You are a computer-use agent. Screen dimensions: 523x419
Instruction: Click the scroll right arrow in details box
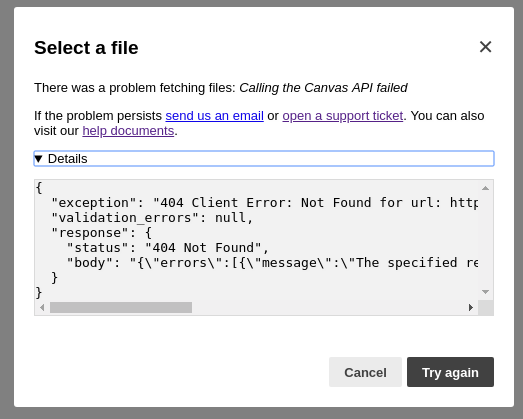point(471,307)
